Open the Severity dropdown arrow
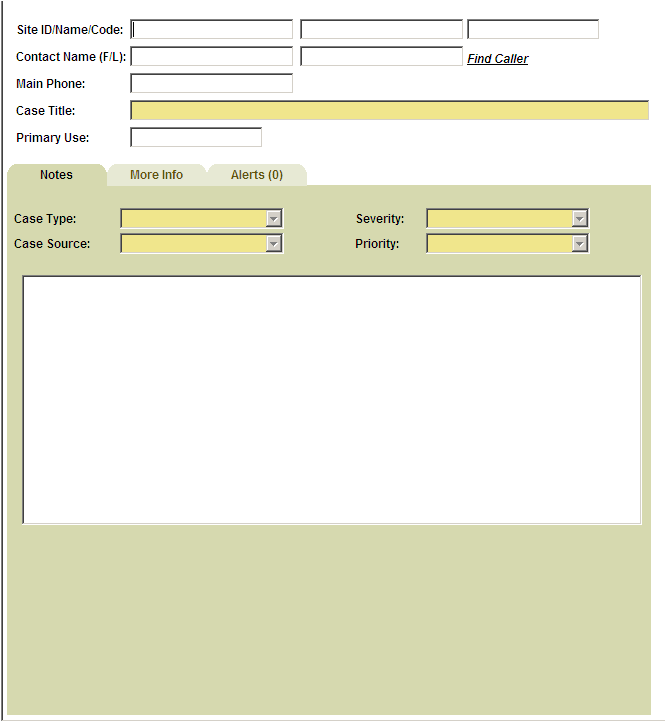 coord(579,219)
